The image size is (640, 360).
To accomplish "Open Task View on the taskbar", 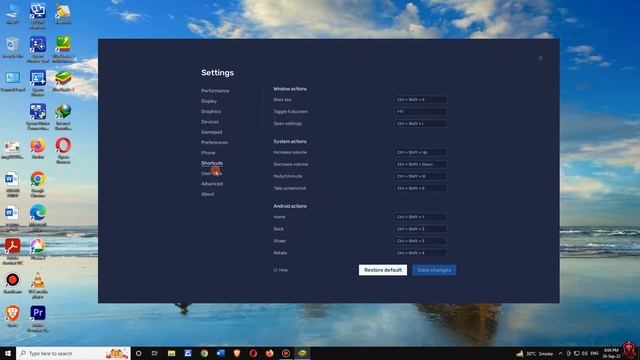I will [155, 353].
